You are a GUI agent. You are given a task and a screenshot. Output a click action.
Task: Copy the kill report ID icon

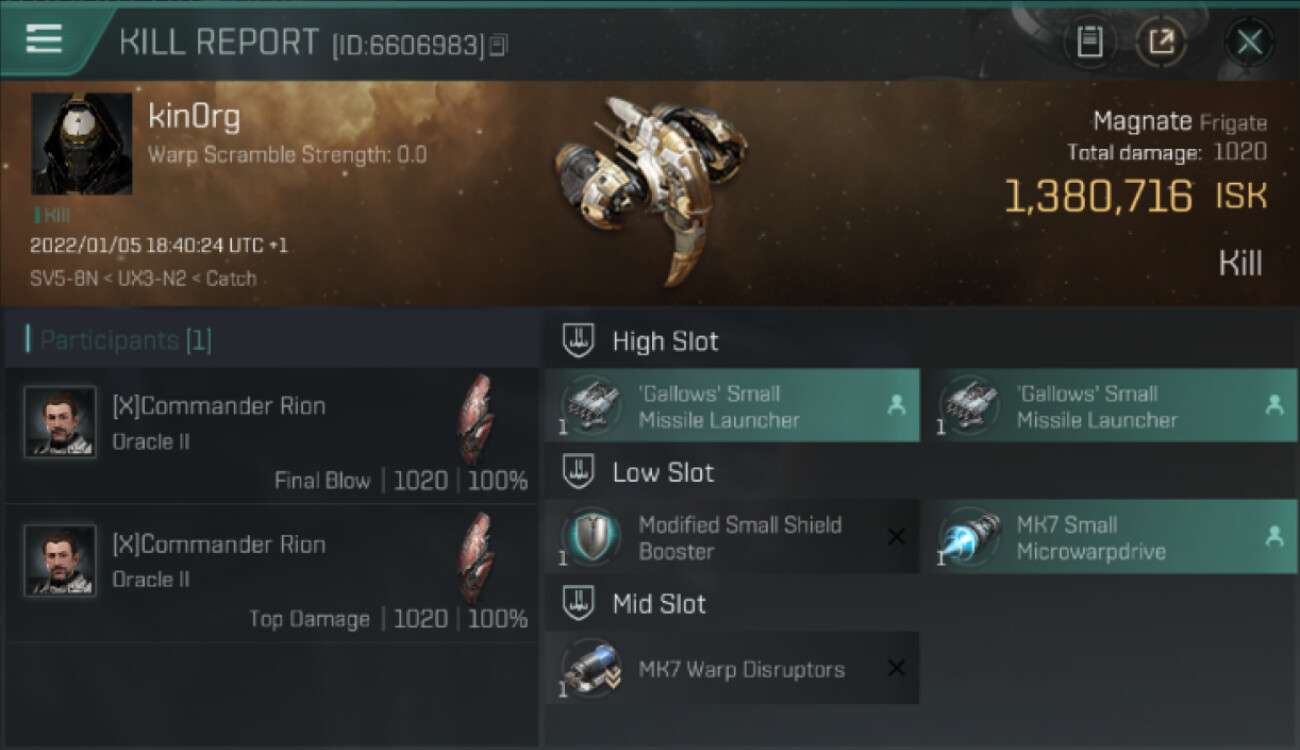point(498,45)
